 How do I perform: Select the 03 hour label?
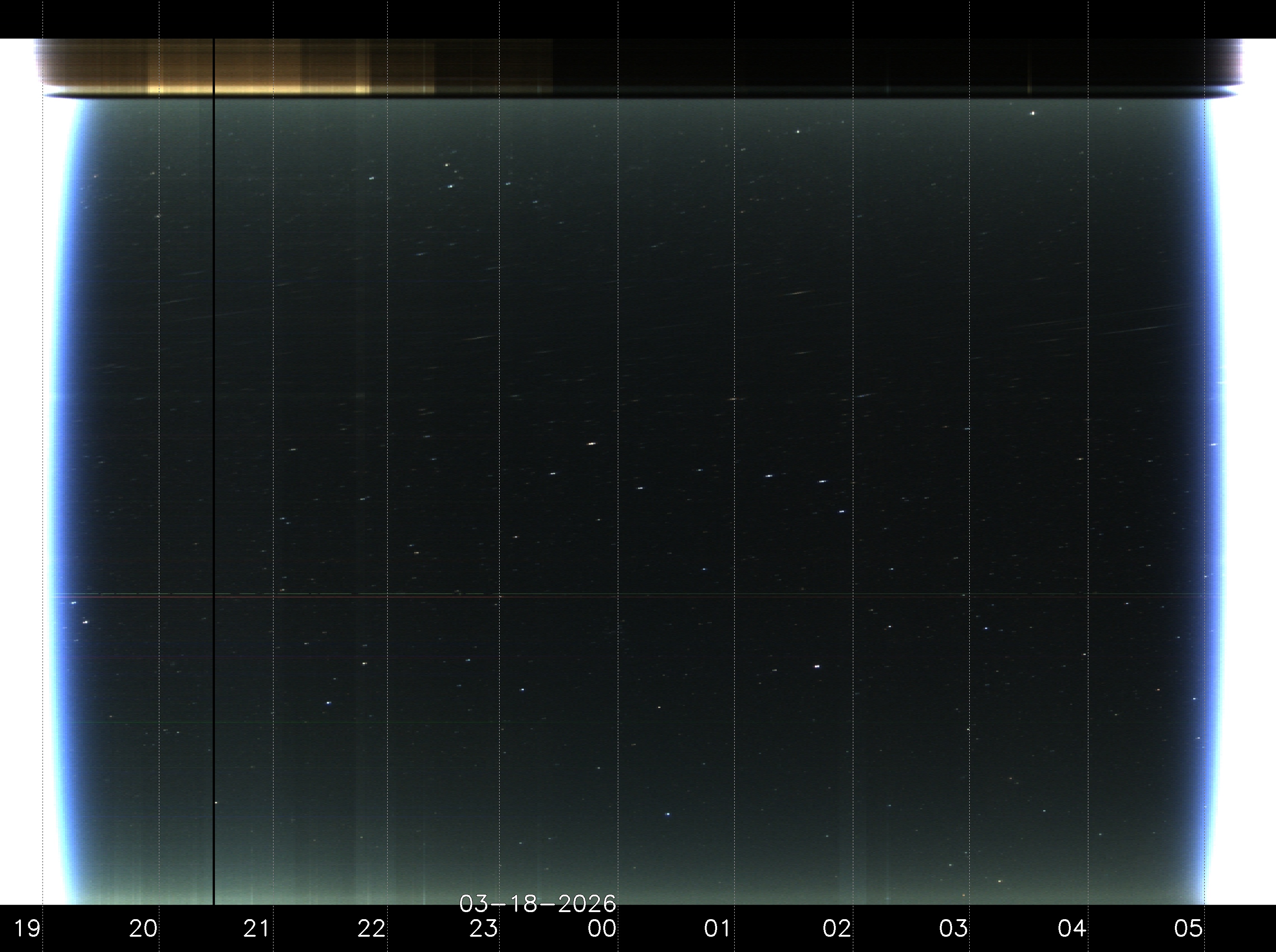pyautogui.click(x=953, y=928)
